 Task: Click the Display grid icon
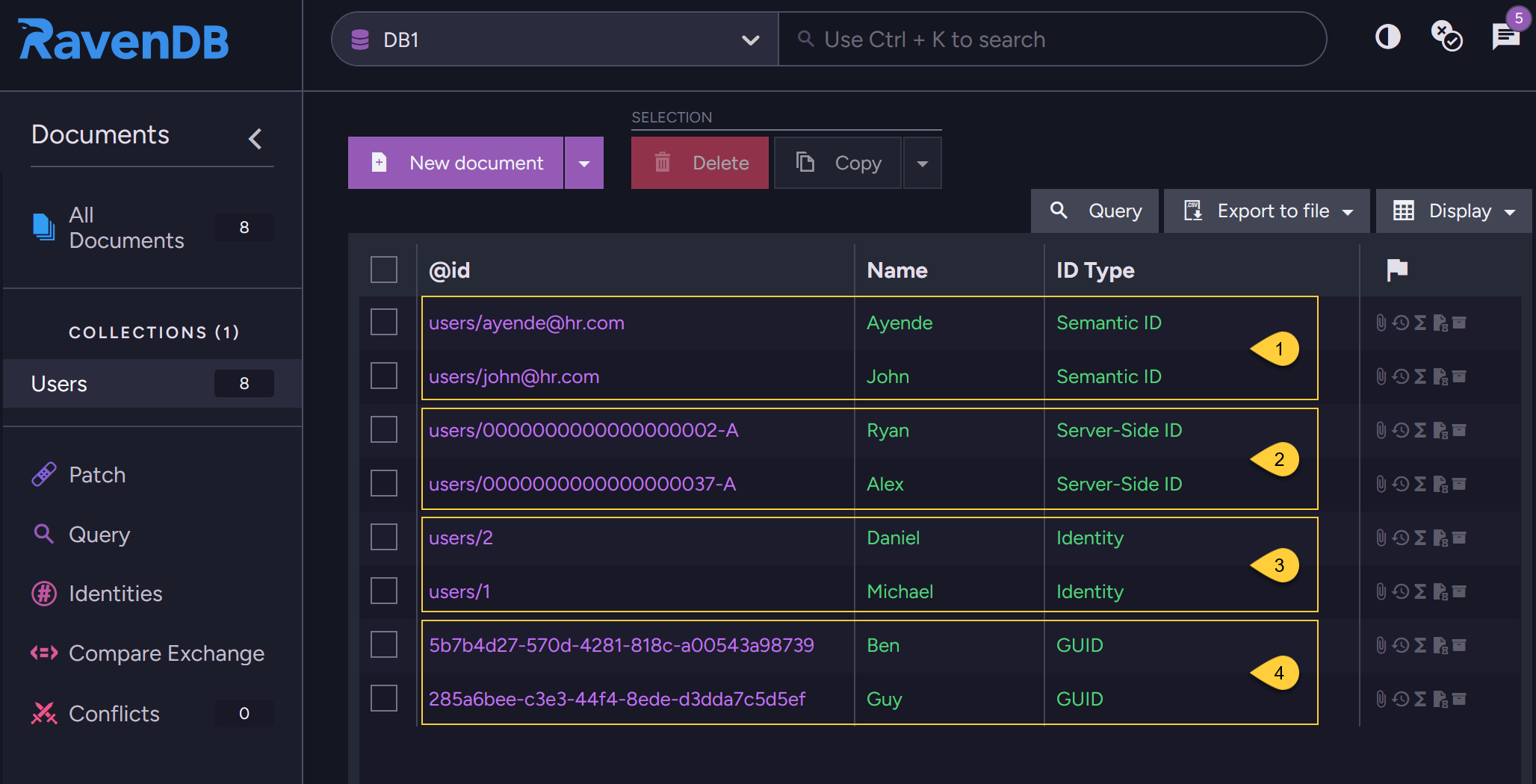click(x=1404, y=211)
